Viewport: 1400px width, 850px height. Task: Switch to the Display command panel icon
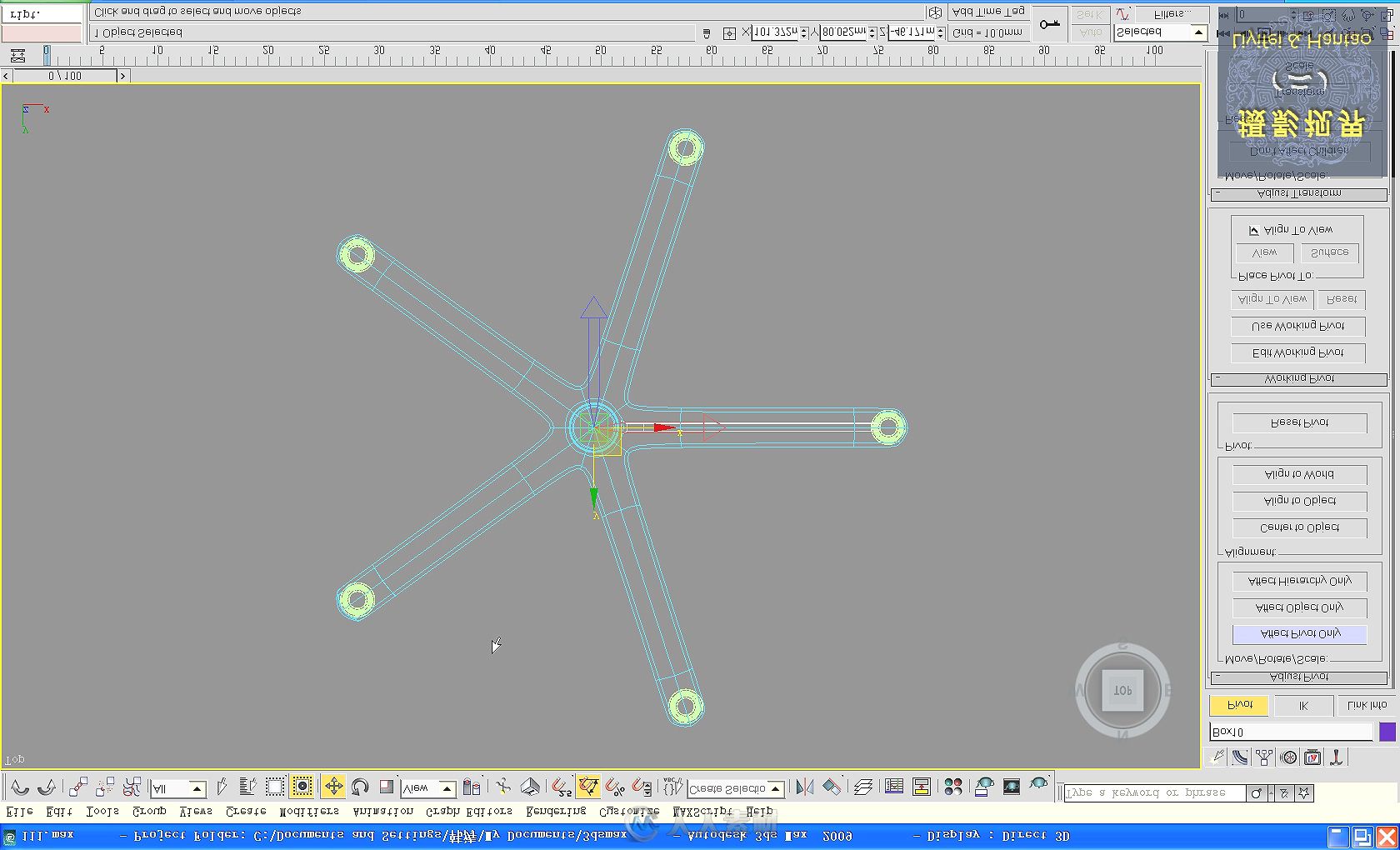coord(1312,757)
